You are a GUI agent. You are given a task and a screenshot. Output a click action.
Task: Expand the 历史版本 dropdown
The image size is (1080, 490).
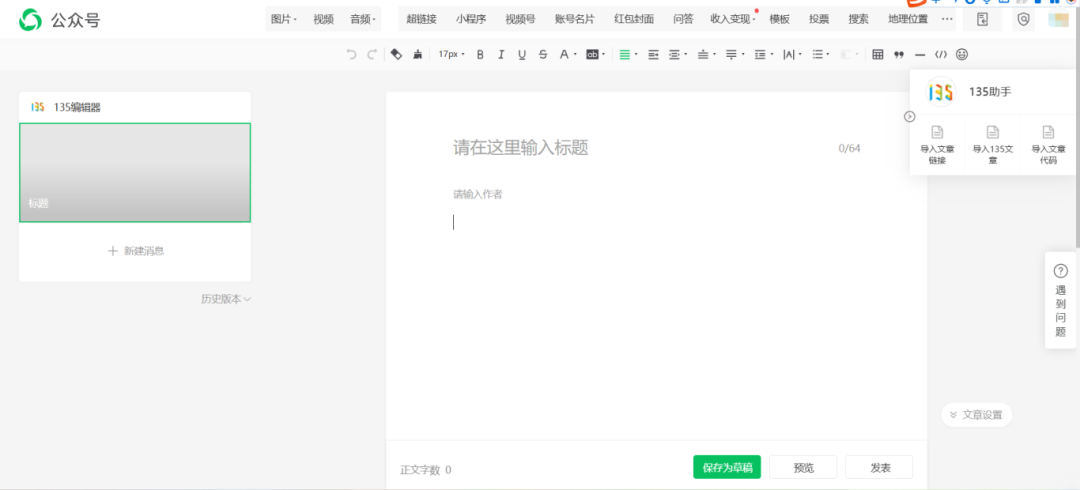pyautogui.click(x=225, y=299)
